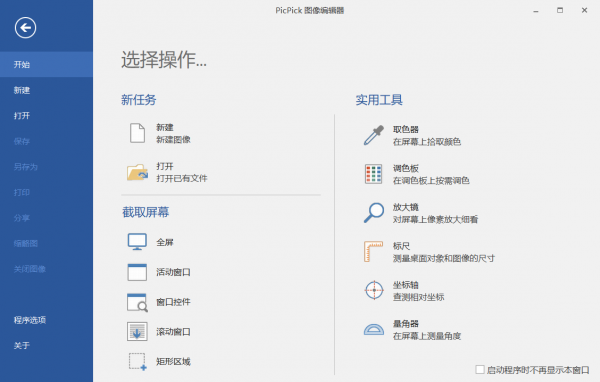Image resolution: width=600 pixels, height=382 pixels.
Task: Open existing file via folder icon (打开)
Action: (137, 172)
